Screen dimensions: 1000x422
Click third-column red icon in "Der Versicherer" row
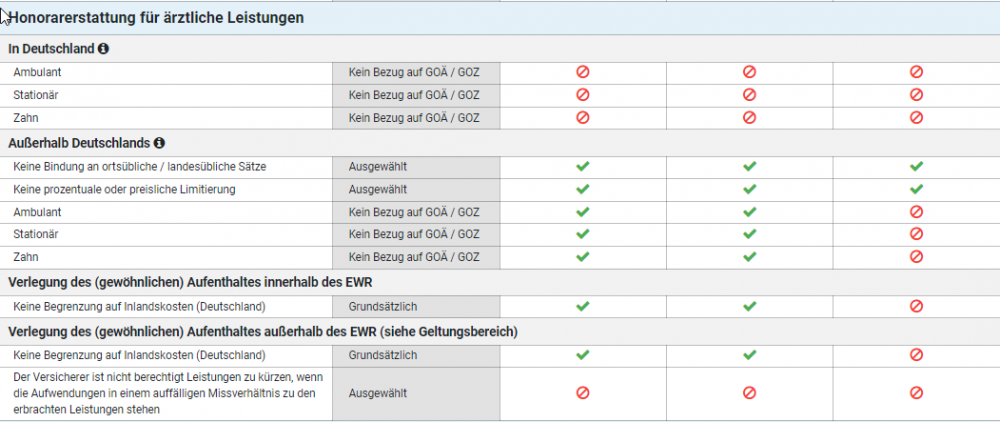coord(916,393)
